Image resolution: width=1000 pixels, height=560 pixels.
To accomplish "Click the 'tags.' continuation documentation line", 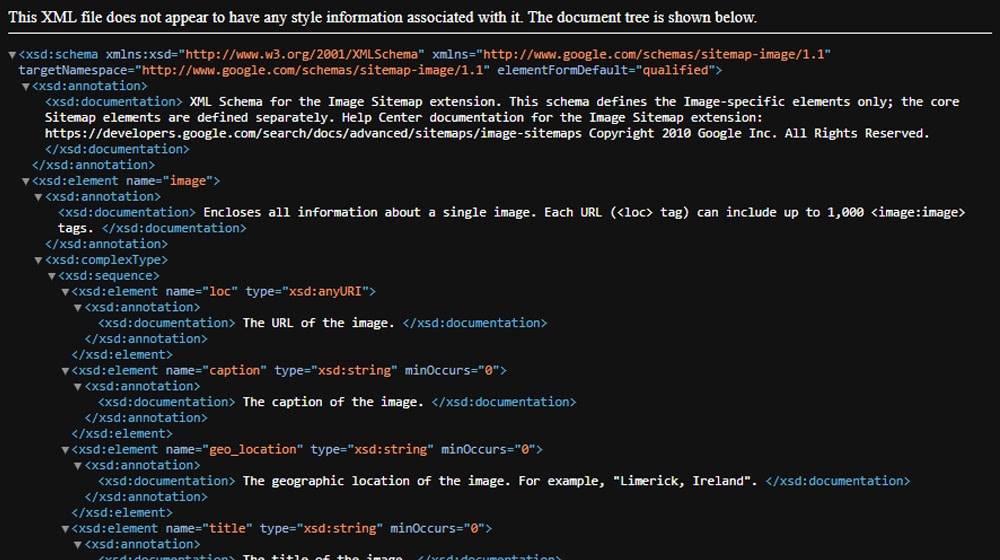I will tap(75, 228).
